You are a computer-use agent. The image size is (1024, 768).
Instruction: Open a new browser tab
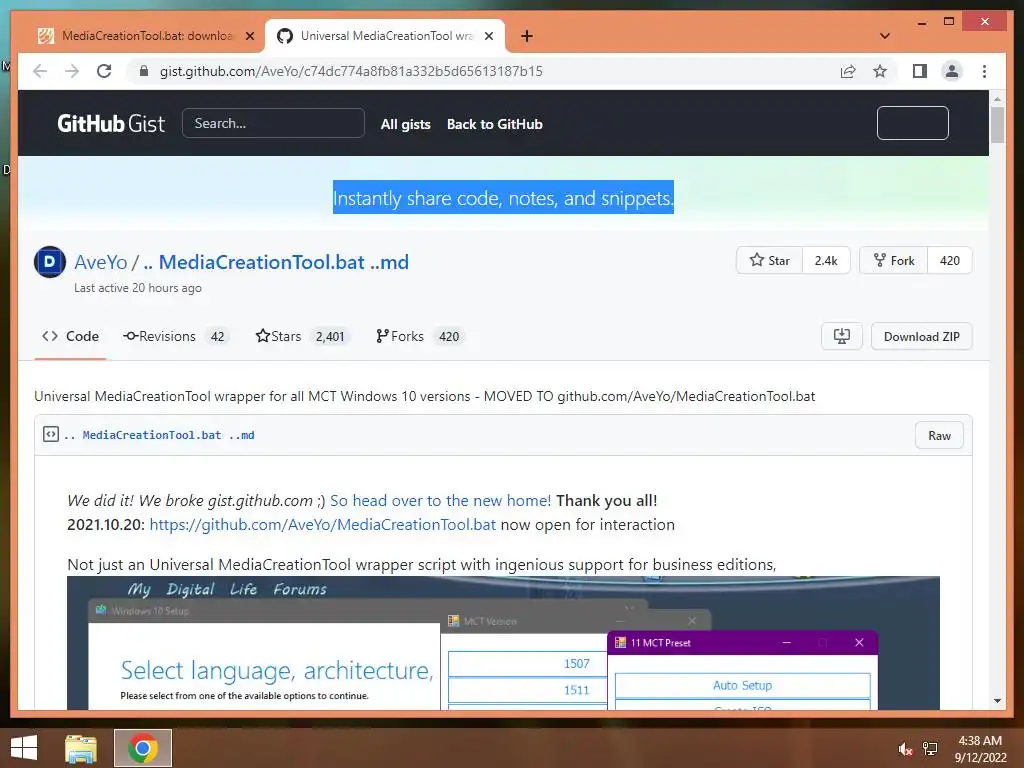point(527,36)
